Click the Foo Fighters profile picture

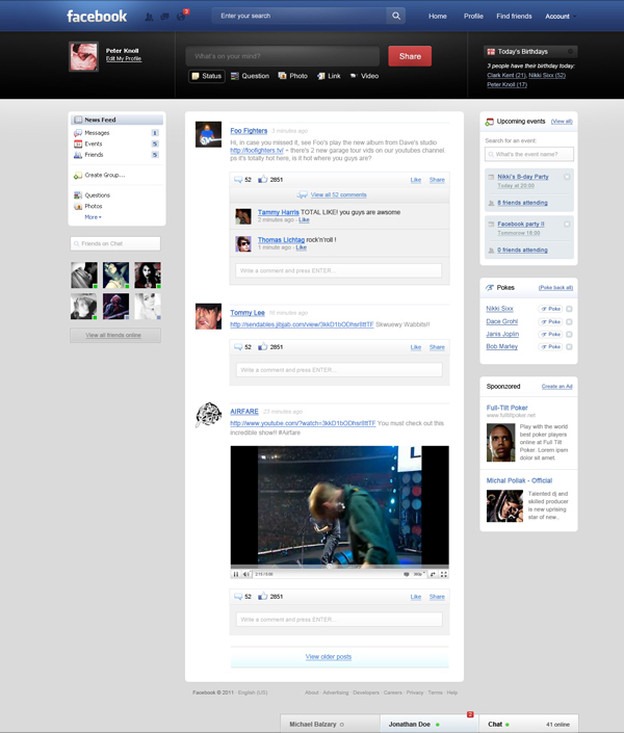click(x=208, y=135)
